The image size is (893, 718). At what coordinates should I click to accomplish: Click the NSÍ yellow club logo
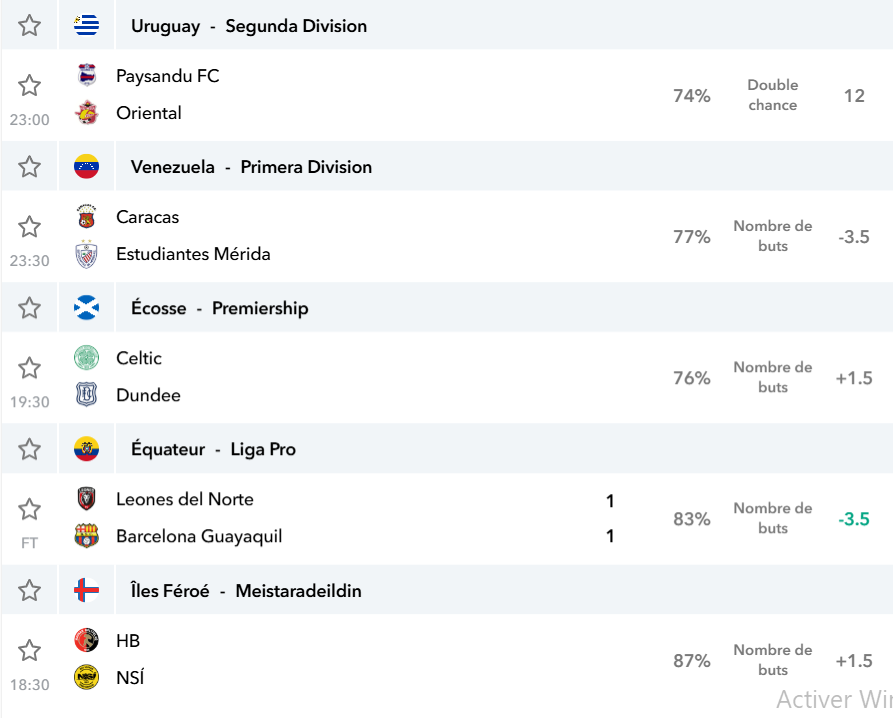point(87,677)
